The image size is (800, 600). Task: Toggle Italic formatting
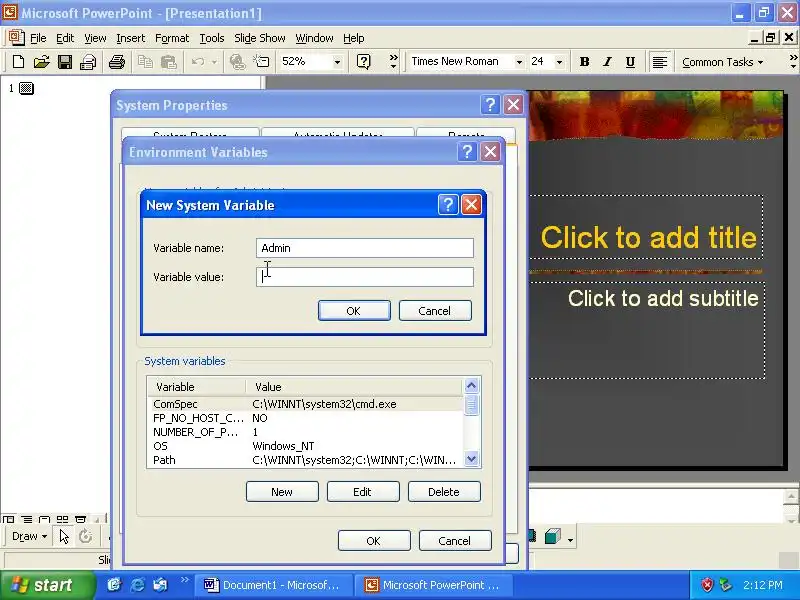(x=607, y=62)
